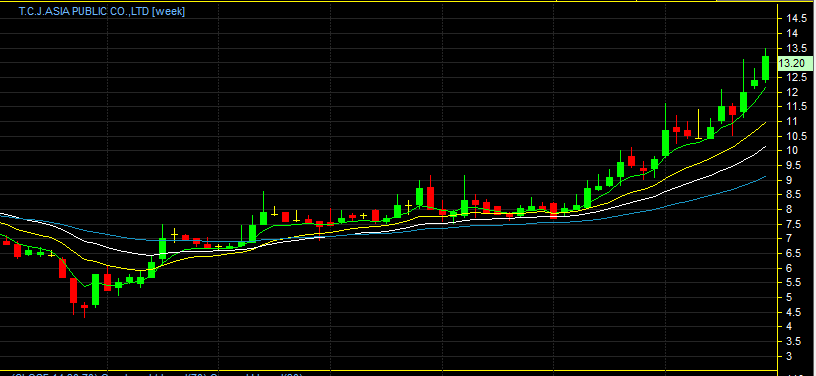Click the large red candle peaking above 9
The width and height of the screenshot is (816, 376).
(430, 198)
